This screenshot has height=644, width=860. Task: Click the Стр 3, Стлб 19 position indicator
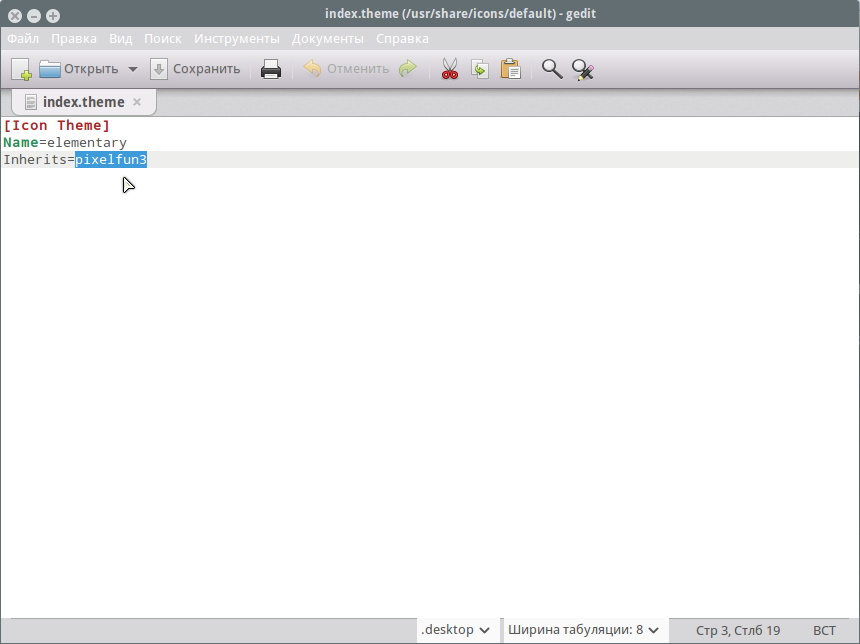[738, 630]
